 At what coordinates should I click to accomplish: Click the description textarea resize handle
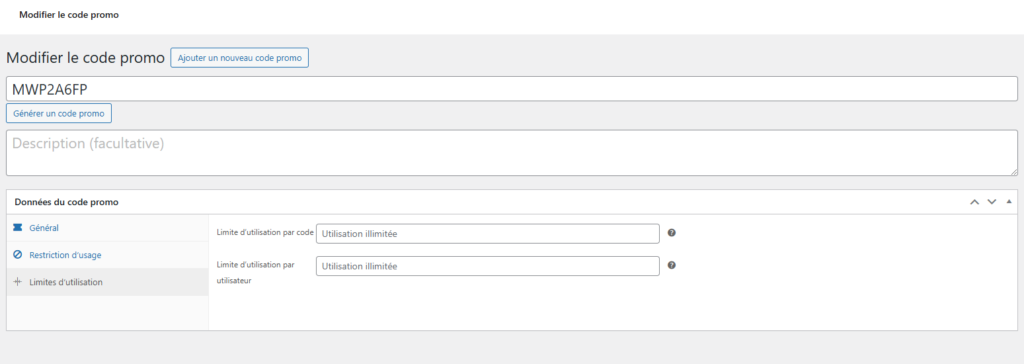pos(1014,172)
